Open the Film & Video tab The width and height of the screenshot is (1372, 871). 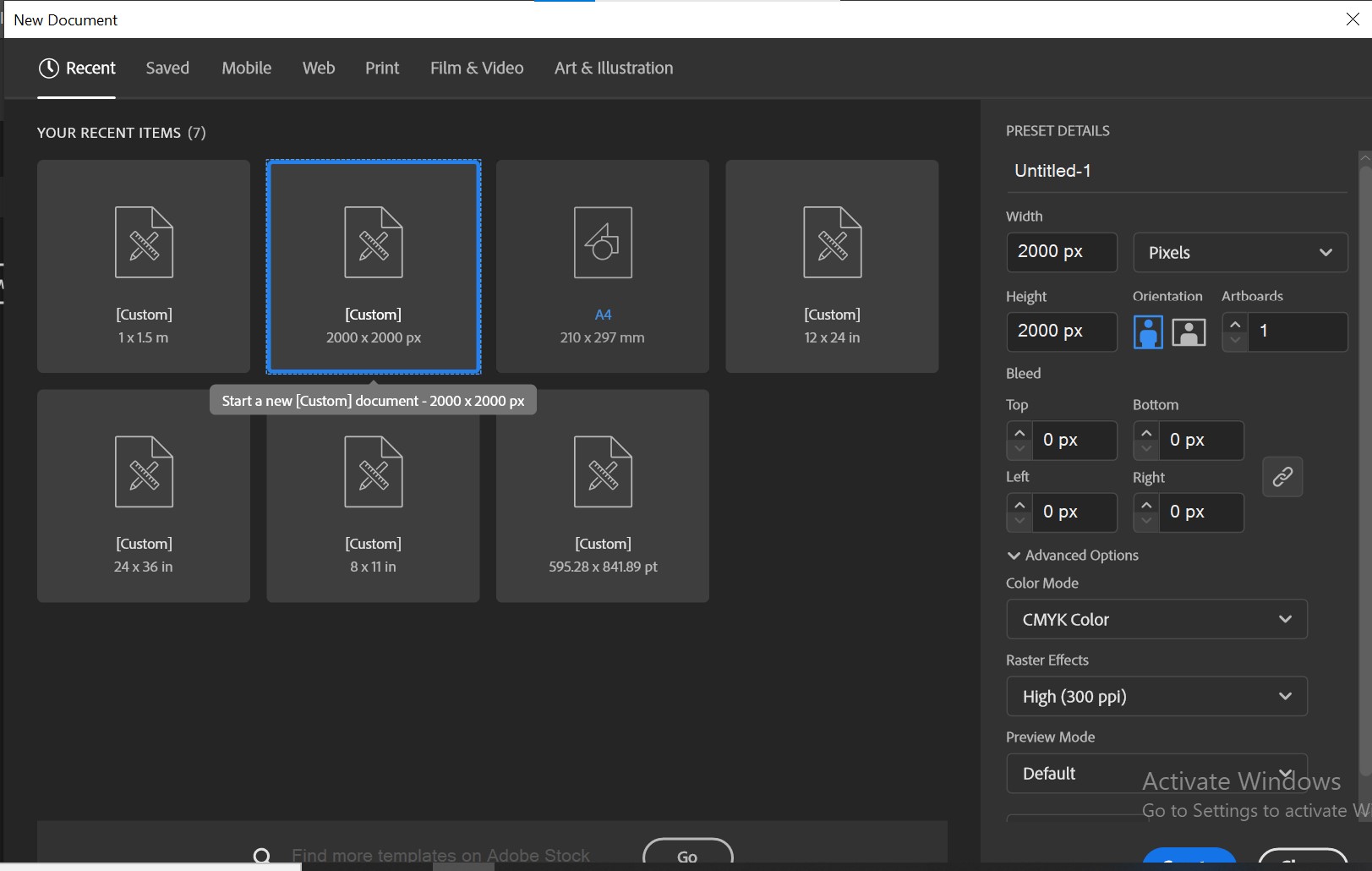click(x=477, y=68)
